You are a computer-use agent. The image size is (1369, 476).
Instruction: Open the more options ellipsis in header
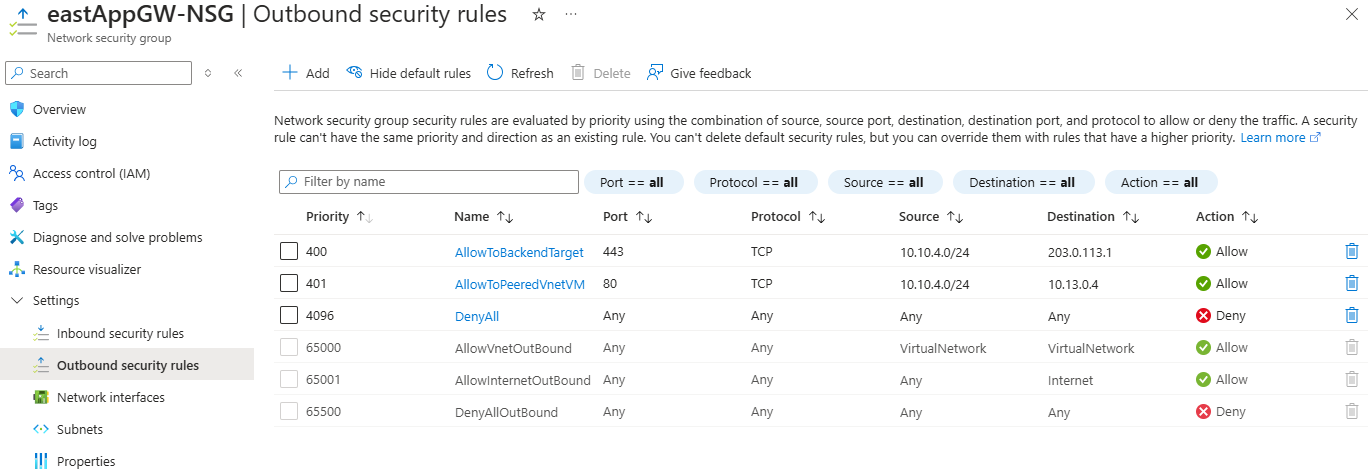click(x=570, y=15)
